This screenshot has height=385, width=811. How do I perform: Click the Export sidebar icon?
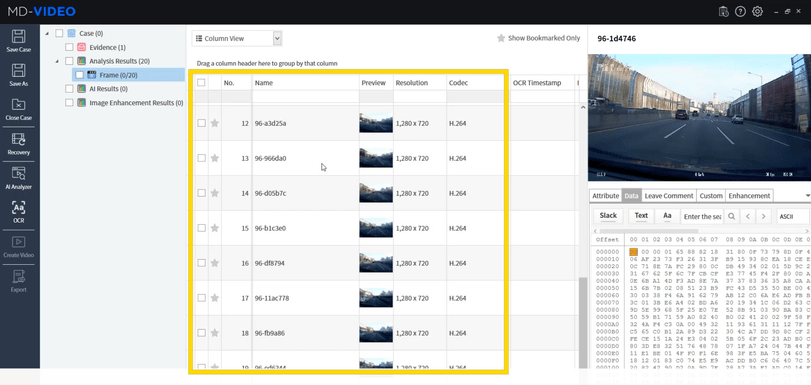click(x=19, y=281)
